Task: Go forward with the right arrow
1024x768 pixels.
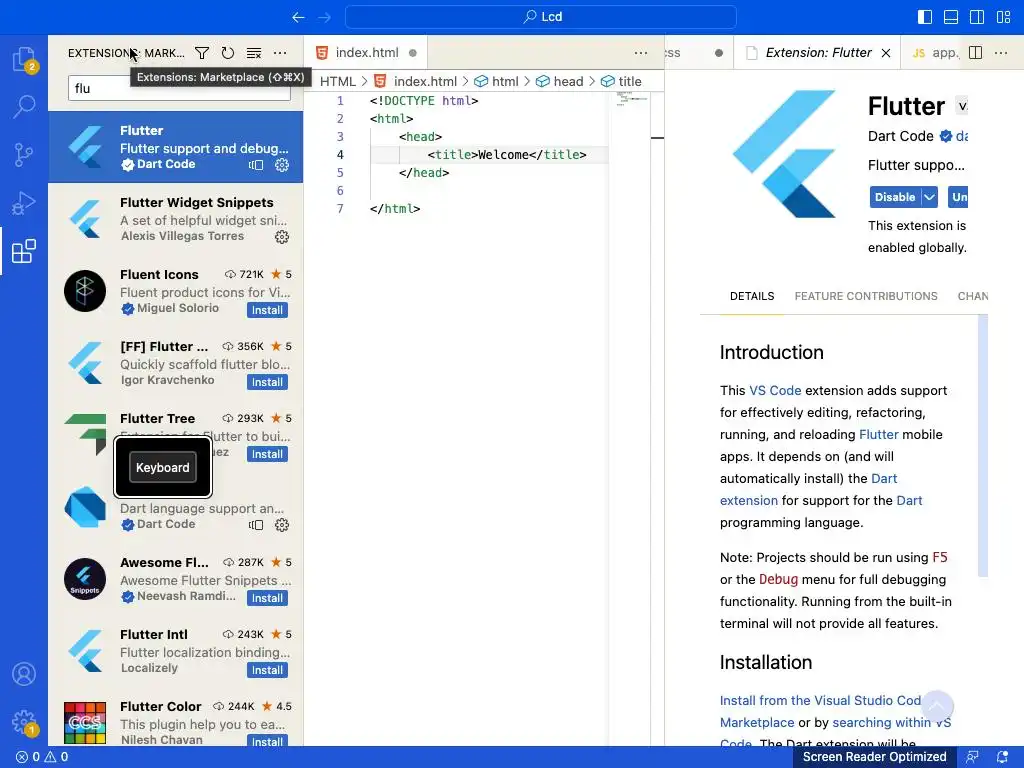Action: [x=325, y=17]
